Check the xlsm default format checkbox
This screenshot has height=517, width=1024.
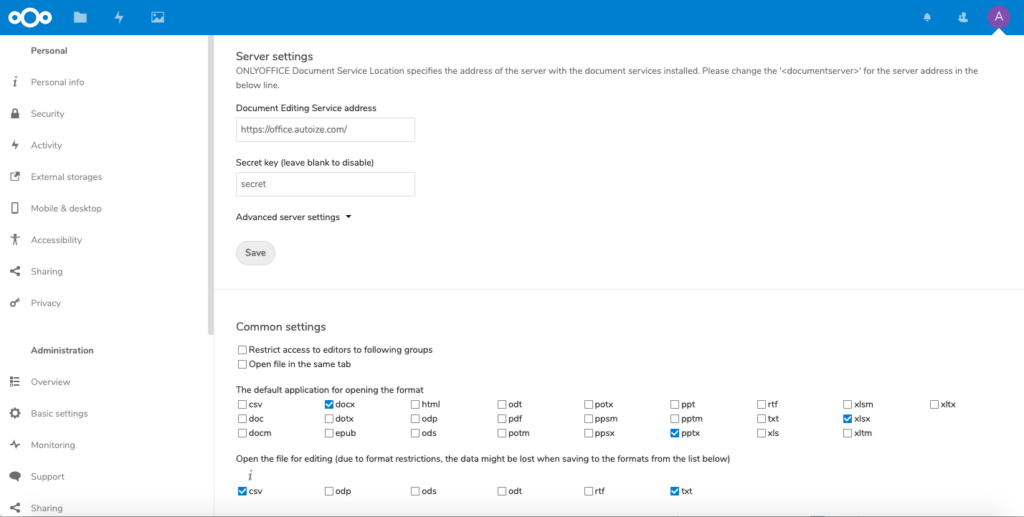(x=848, y=405)
